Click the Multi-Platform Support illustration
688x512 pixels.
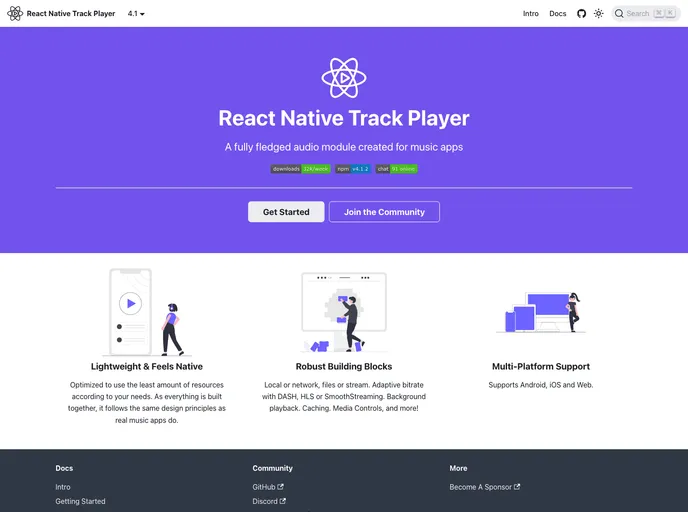click(x=540, y=312)
